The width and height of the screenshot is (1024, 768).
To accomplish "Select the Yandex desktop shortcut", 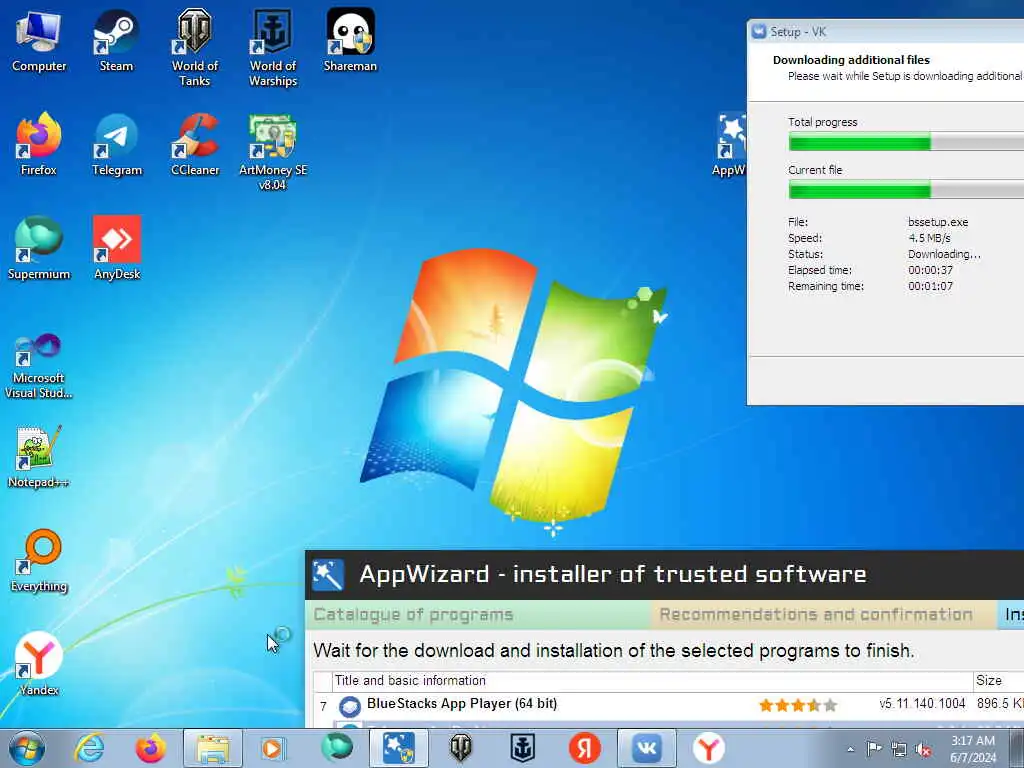I will [x=39, y=664].
